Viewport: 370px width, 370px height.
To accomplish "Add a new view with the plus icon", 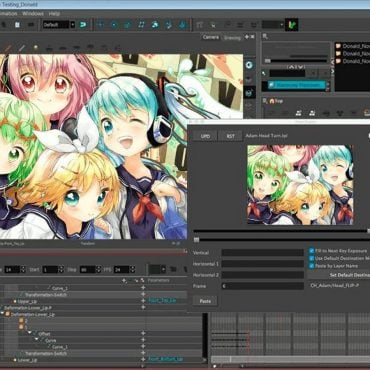I will click(247, 37).
